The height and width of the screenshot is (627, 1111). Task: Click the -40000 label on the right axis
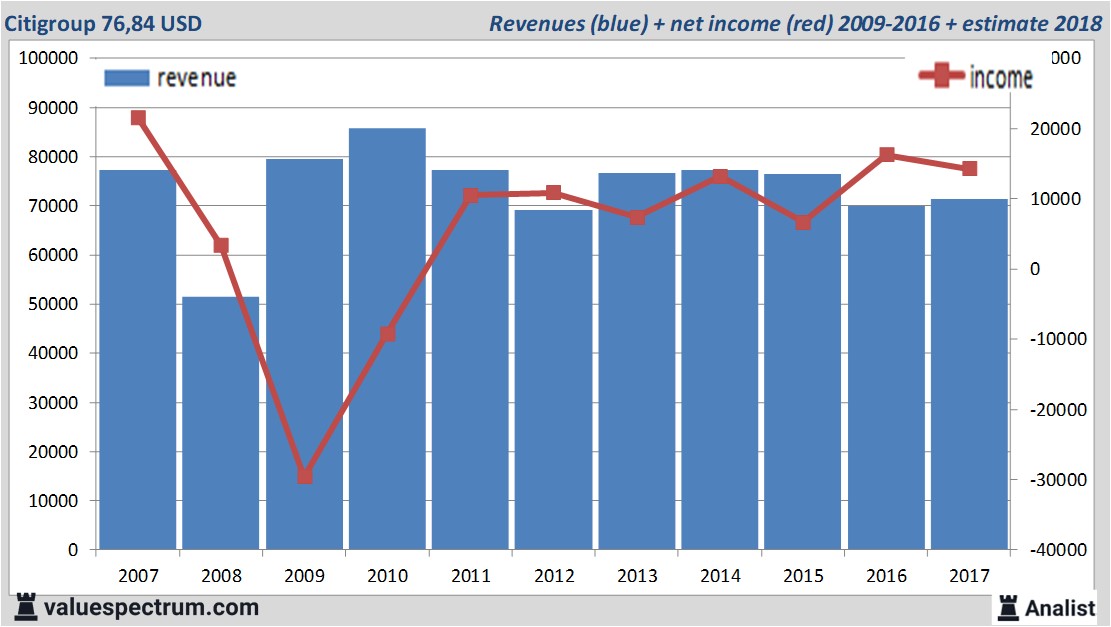tap(1058, 550)
